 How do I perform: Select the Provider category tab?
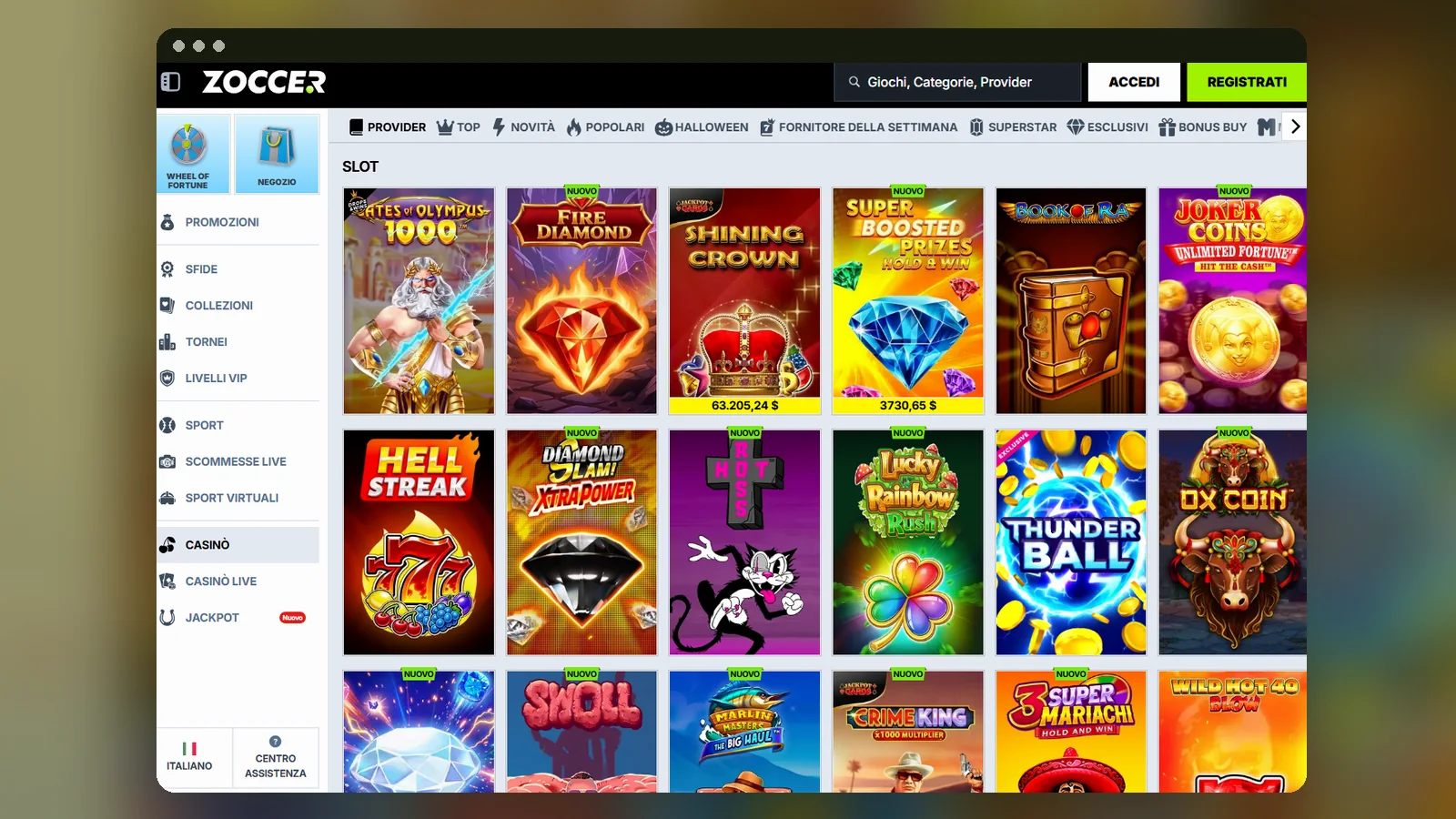tap(388, 127)
